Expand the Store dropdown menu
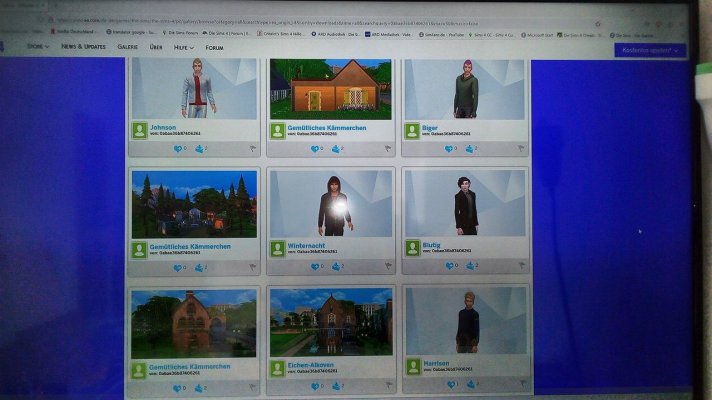The width and height of the screenshot is (712, 400). click(x=38, y=46)
